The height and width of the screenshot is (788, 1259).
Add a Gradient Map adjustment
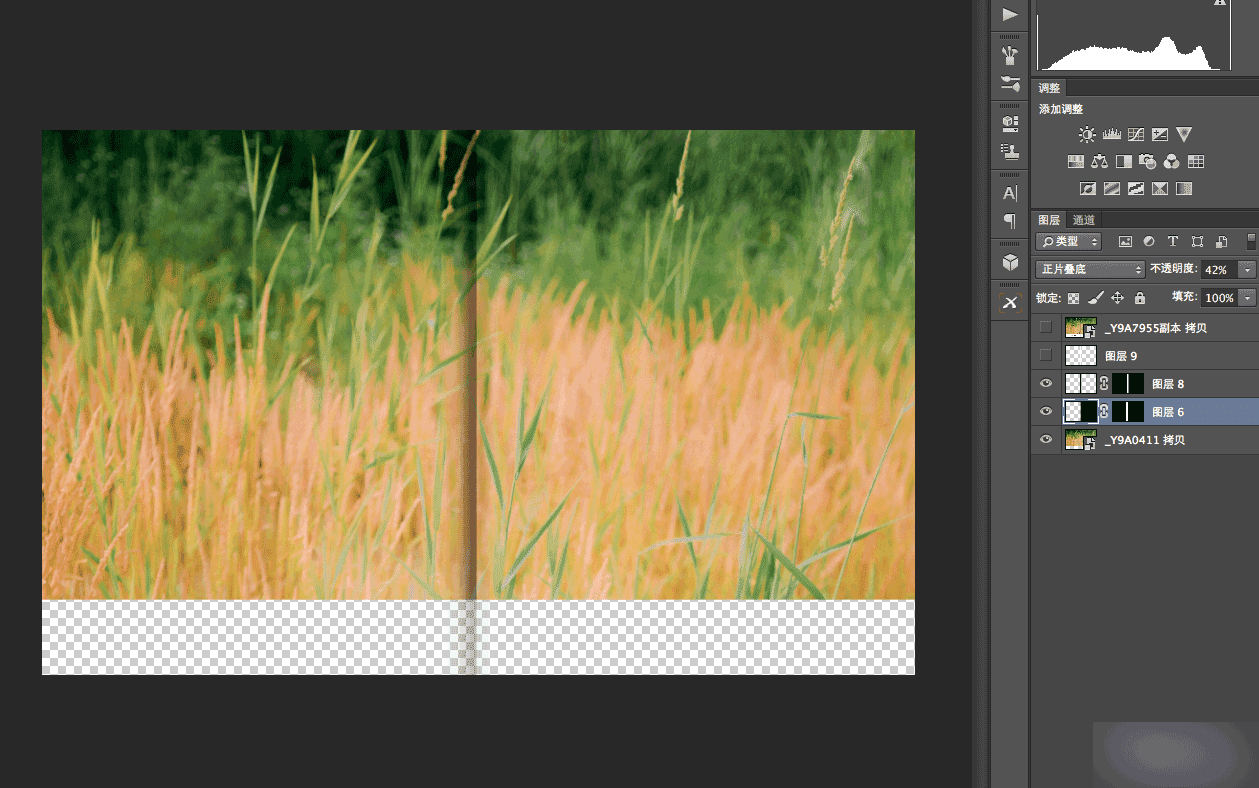coord(1184,188)
